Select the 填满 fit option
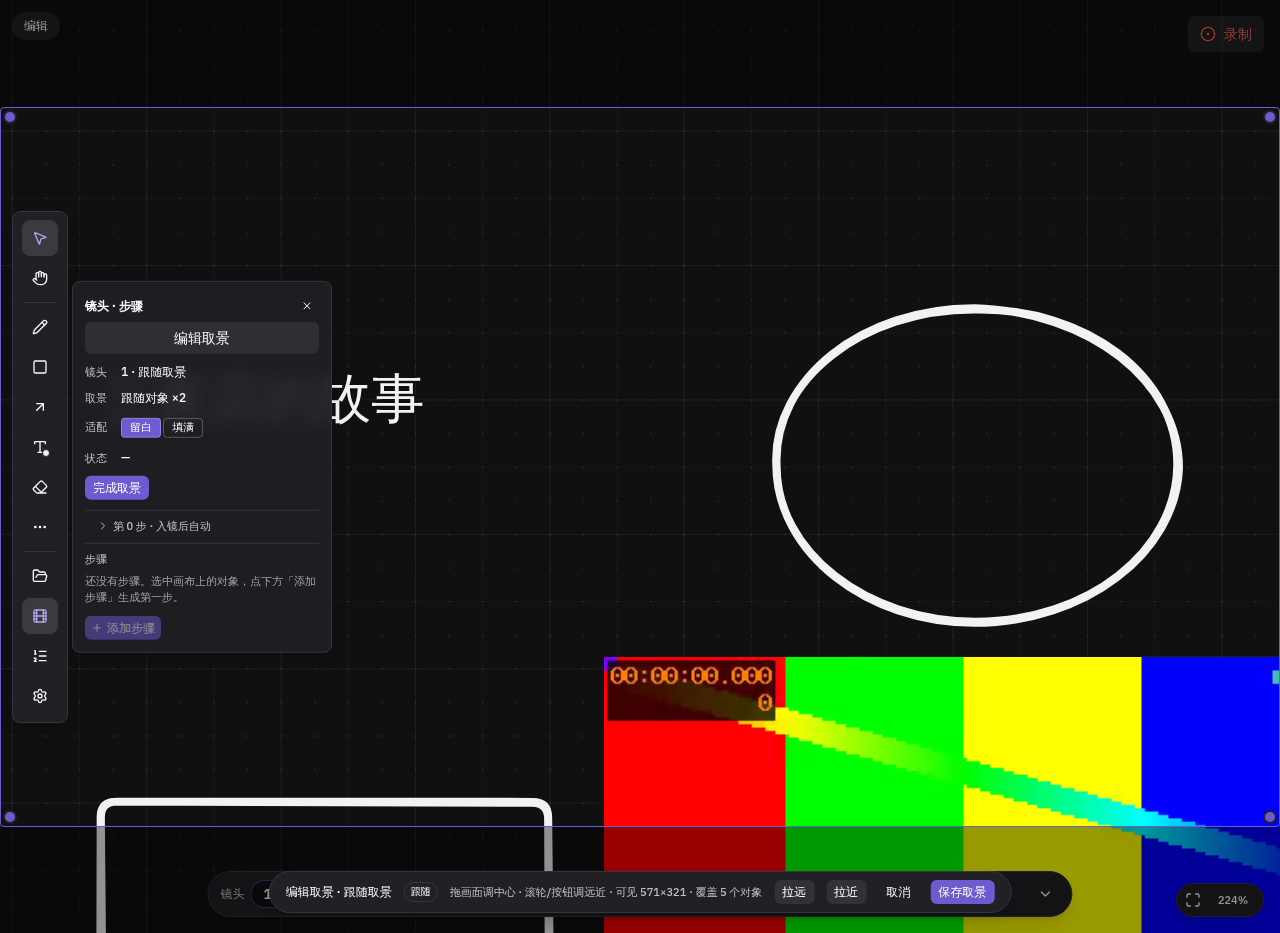This screenshot has width=1280, height=933. (x=183, y=428)
